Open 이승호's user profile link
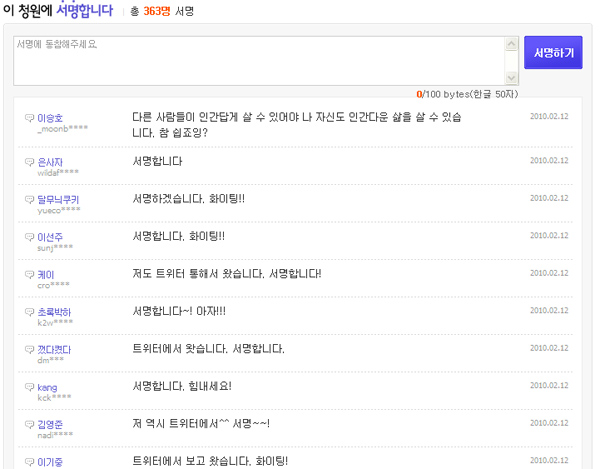This screenshot has height=469, width=600. pos(50,119)
